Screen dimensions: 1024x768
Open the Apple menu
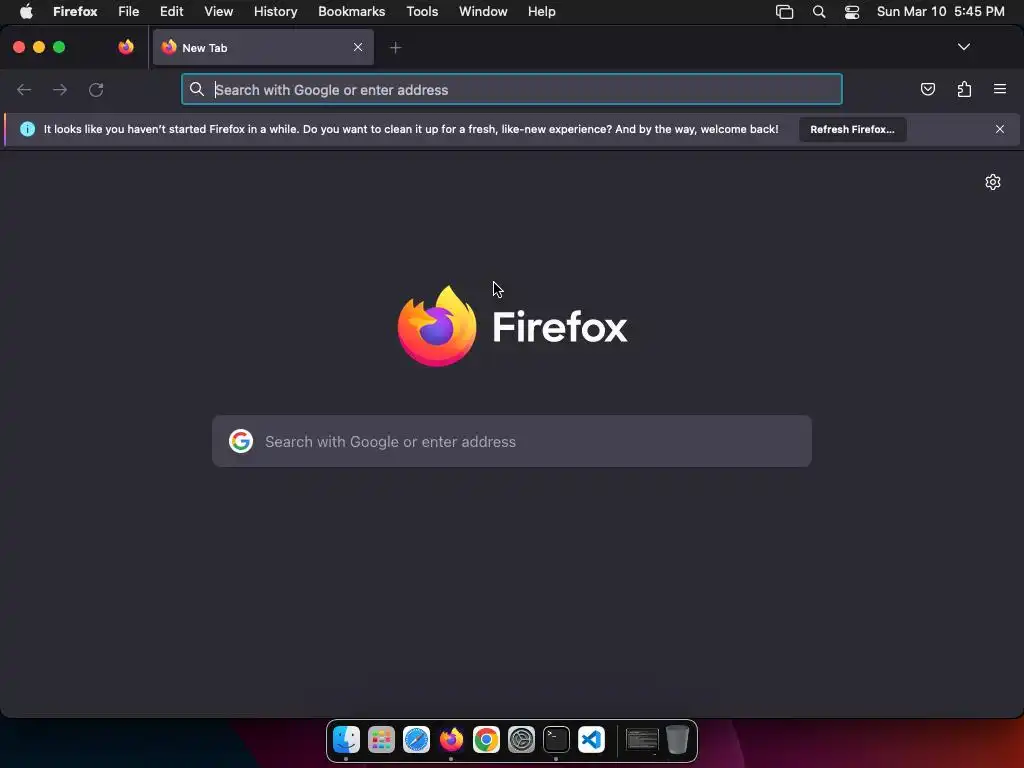click(x=26, y=12)
